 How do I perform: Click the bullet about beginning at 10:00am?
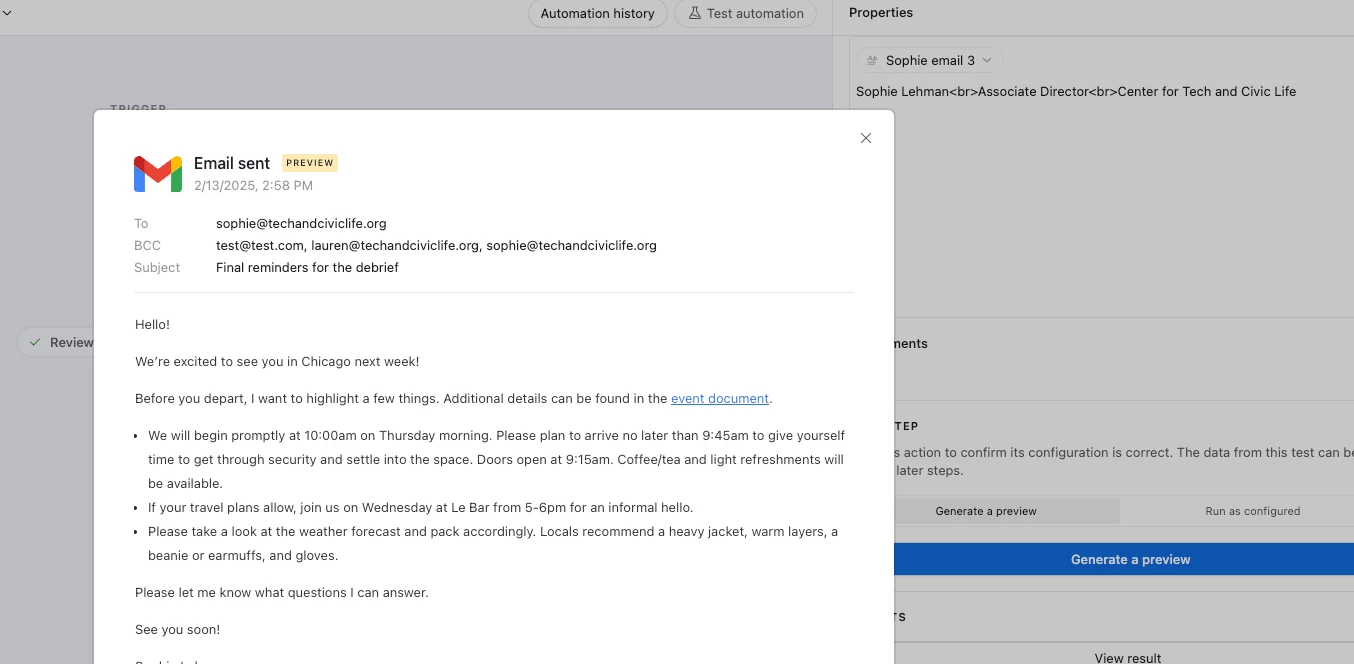point(496,459)
